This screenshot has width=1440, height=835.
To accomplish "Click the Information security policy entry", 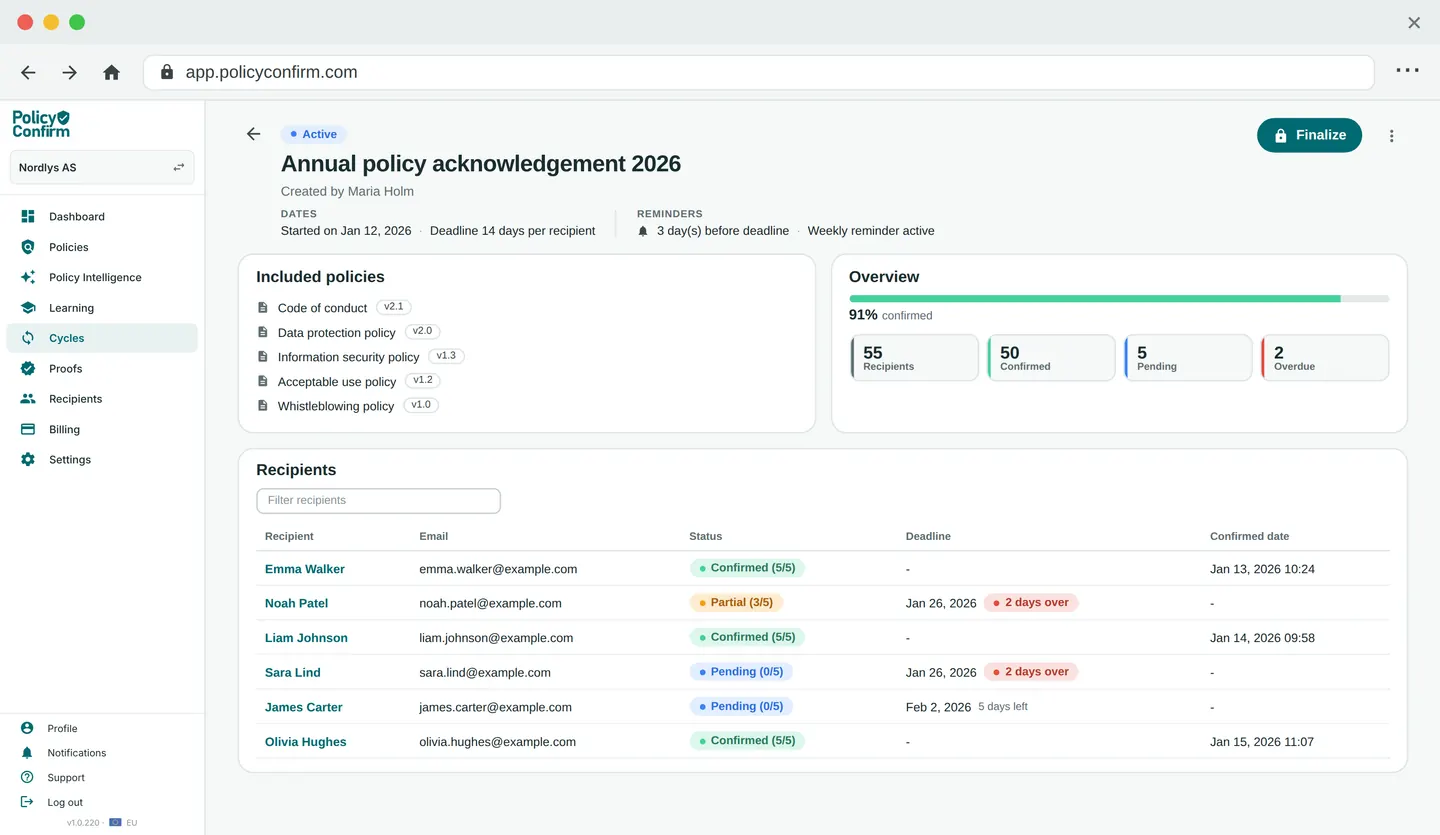I will click(x=349, y=357).
